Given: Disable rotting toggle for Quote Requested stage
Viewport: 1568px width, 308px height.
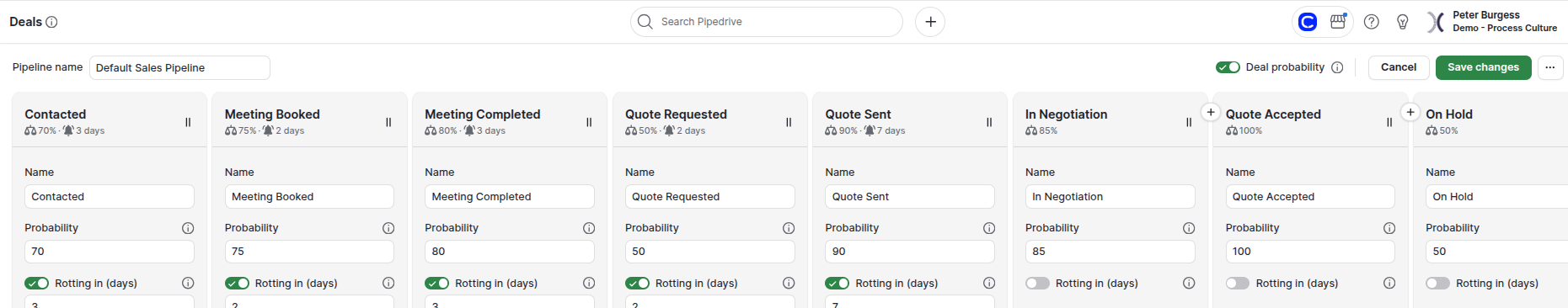Looking at the screenshot, I should (637, 284).
